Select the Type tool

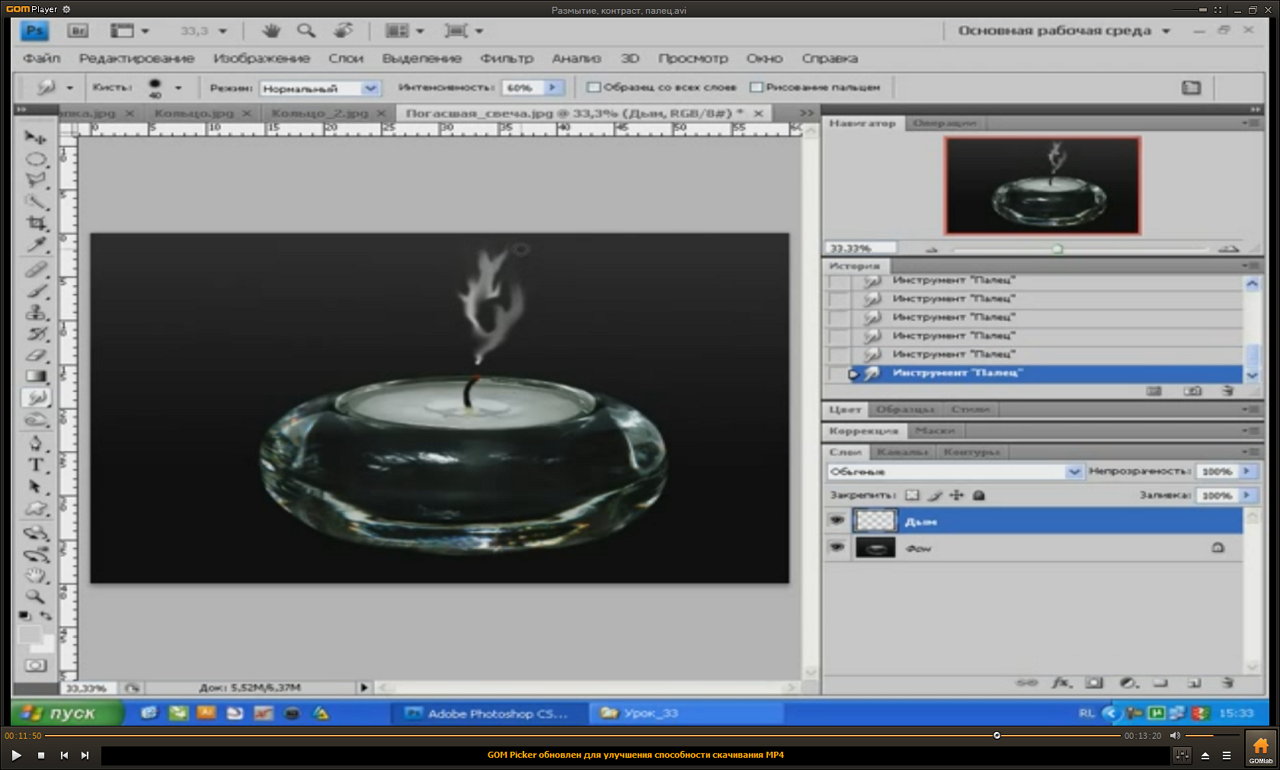pyautogui.click(x=36, y=465)
